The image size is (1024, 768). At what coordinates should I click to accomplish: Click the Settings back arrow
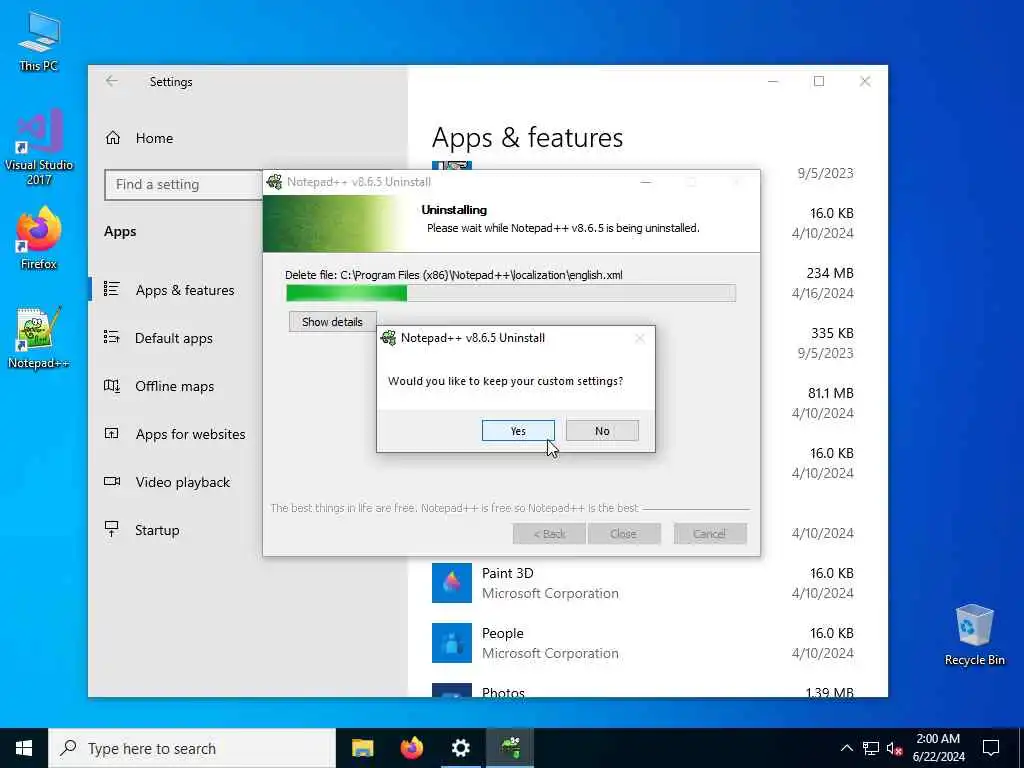(112, 81)
